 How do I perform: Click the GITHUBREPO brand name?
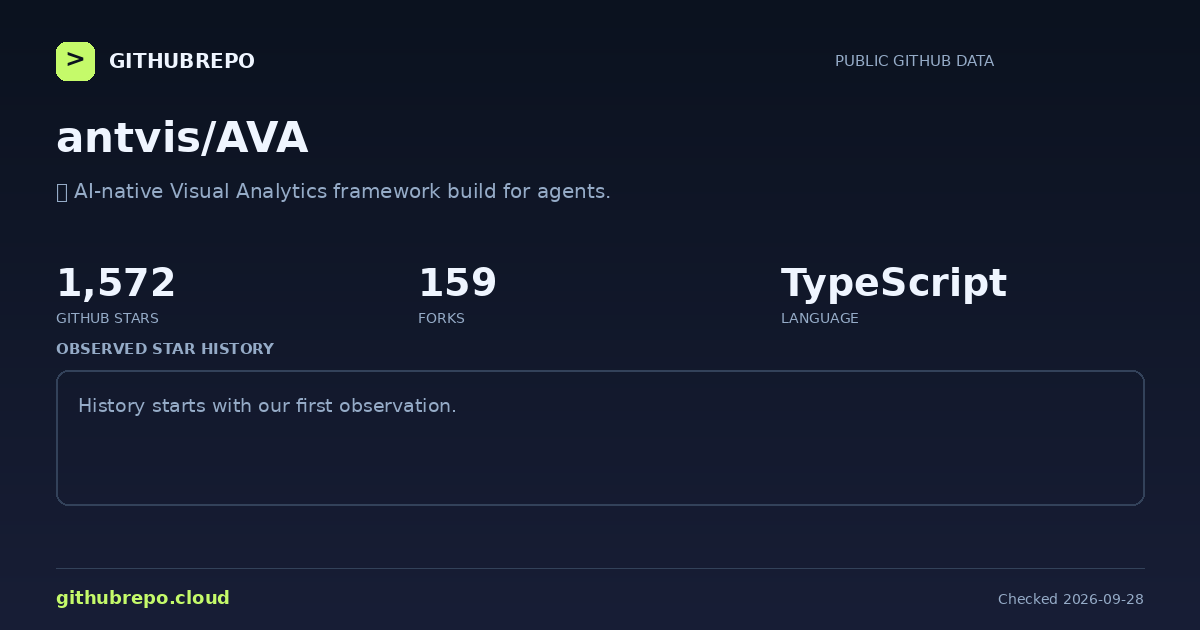click(x=182, y=61)
